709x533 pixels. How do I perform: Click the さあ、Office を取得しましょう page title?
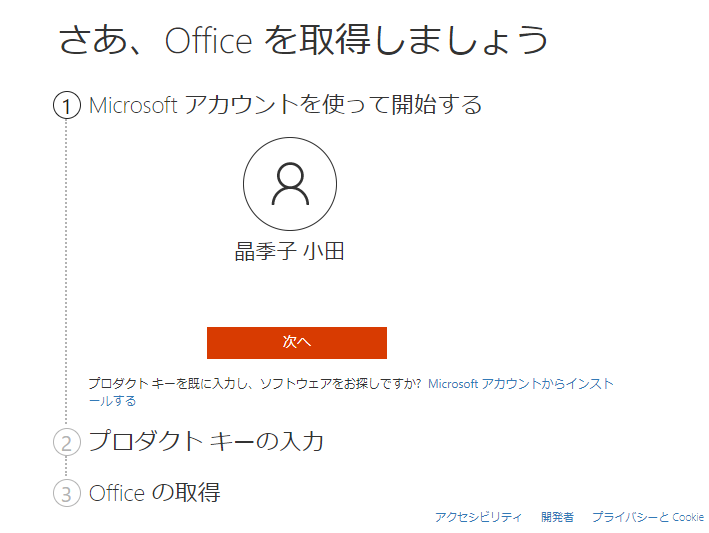[x=303, y=40]
